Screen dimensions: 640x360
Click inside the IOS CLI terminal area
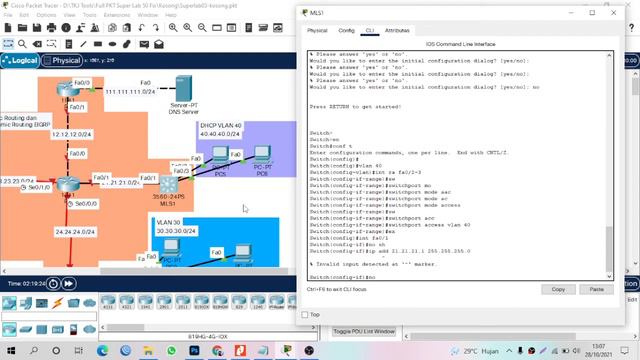[x=456, y=165]
